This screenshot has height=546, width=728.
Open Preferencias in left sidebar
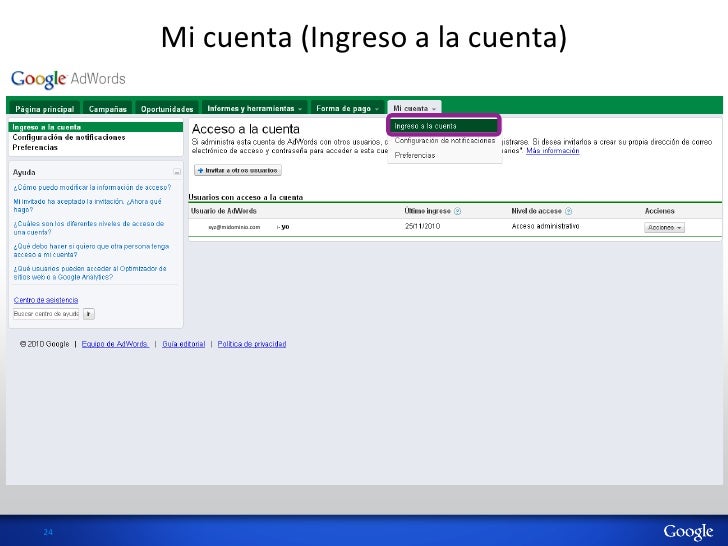[x=35, y=147]
